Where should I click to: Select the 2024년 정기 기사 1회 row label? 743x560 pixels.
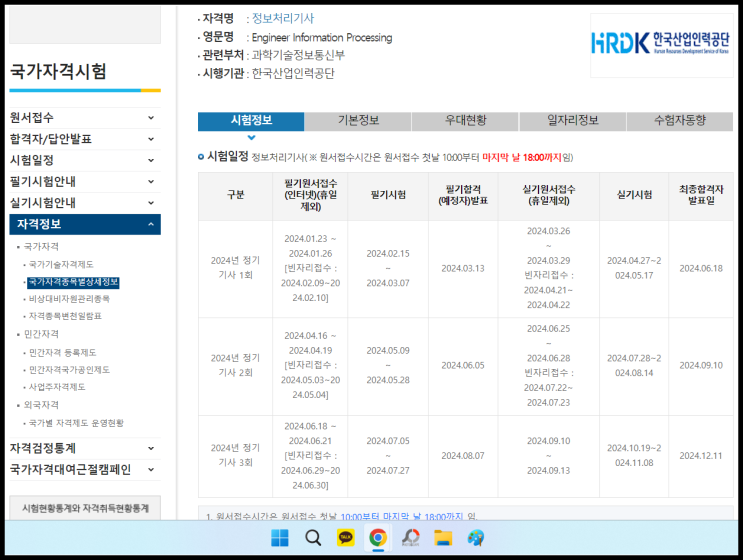point(236,268)
